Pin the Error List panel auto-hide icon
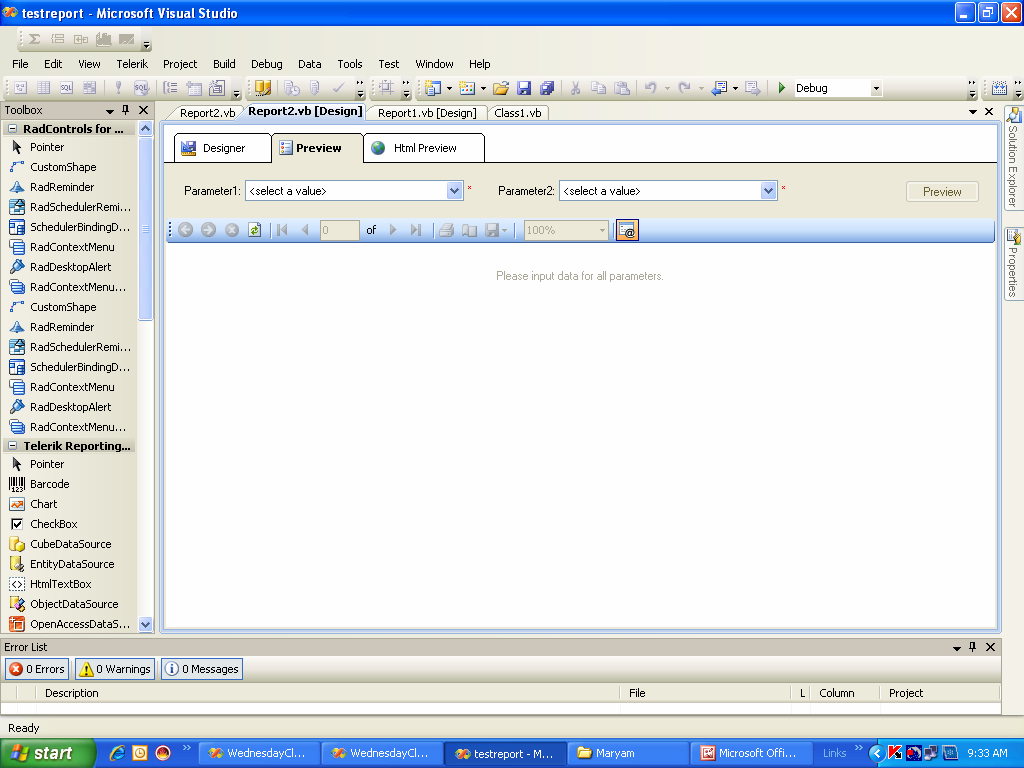 973,647
